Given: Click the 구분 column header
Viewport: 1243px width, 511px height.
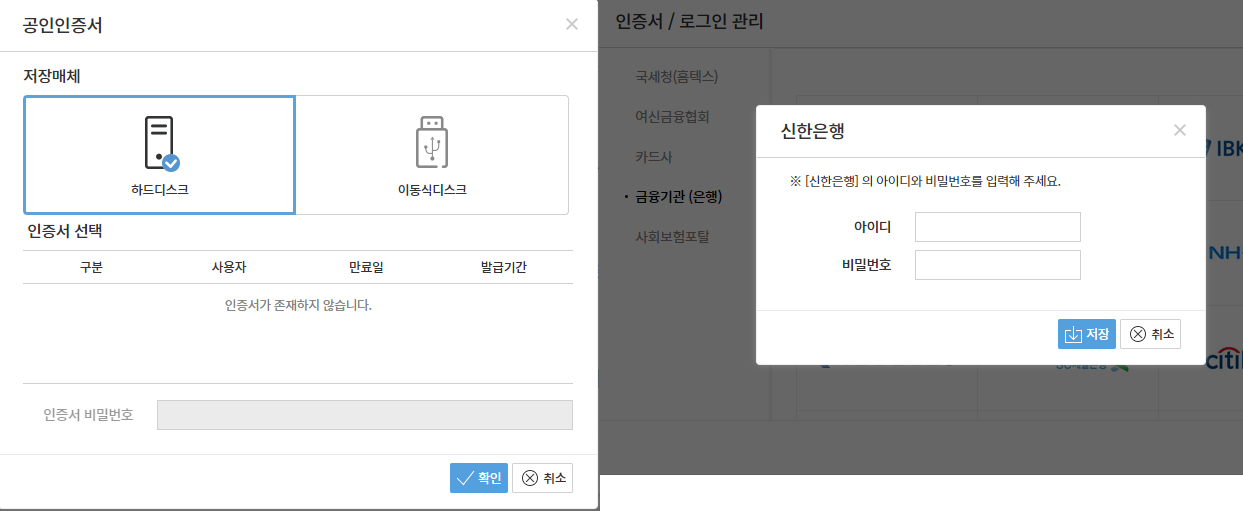Looking at the screenshot, I should click(91, 267).
